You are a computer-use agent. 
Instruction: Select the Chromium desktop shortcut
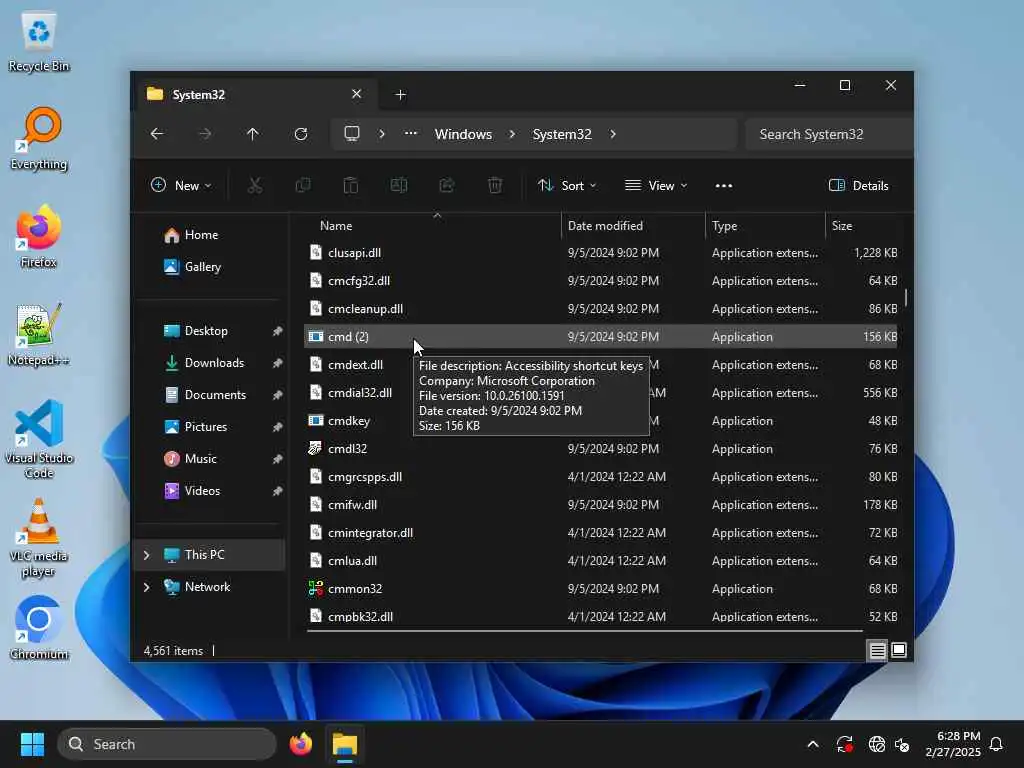coord(39,628)
